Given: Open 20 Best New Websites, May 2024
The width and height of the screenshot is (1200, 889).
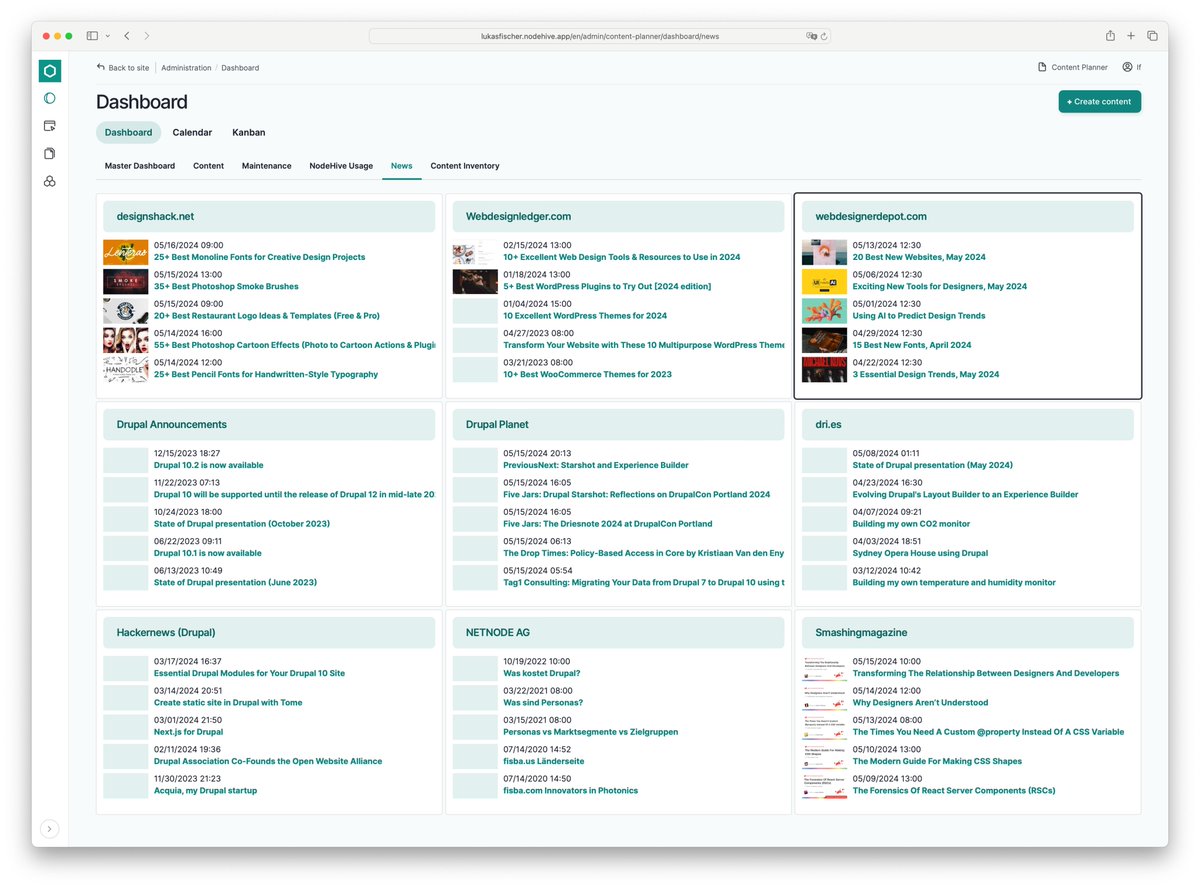Looking at the screenshot, I should click(919, 257).
